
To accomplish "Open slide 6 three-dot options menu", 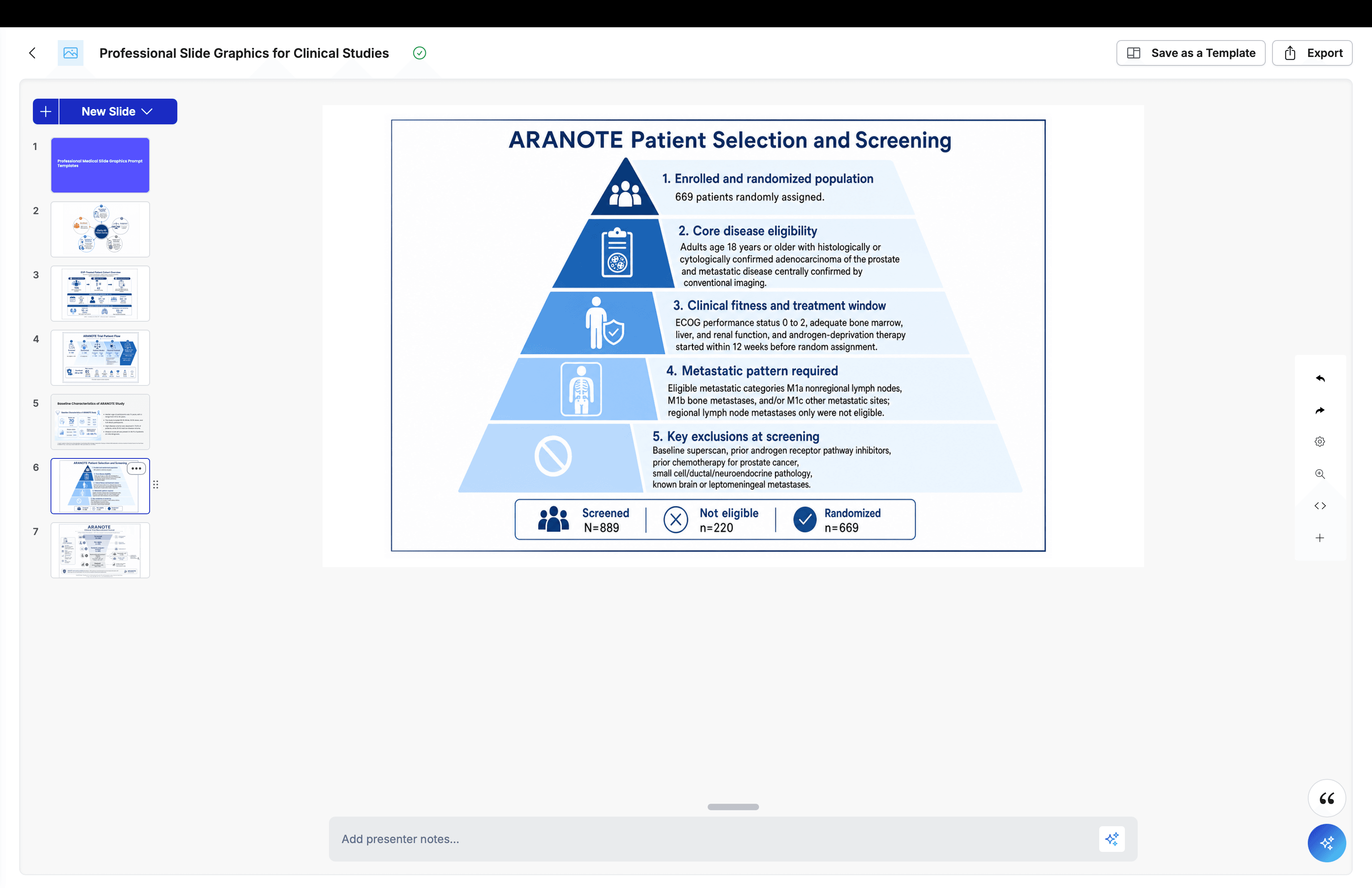I will coord(136,469).
